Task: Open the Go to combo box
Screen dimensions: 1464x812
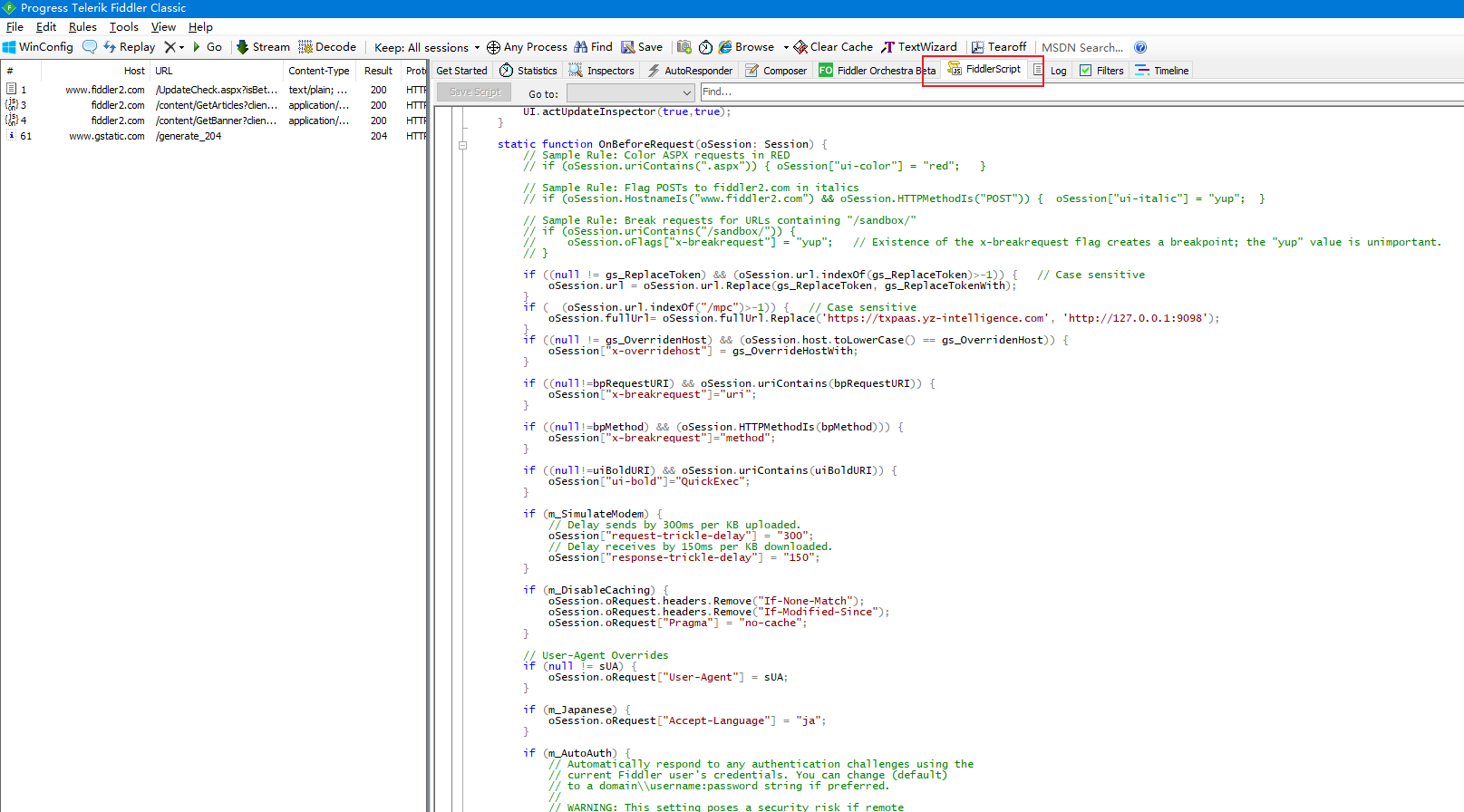Action: (x=630, y=92)
